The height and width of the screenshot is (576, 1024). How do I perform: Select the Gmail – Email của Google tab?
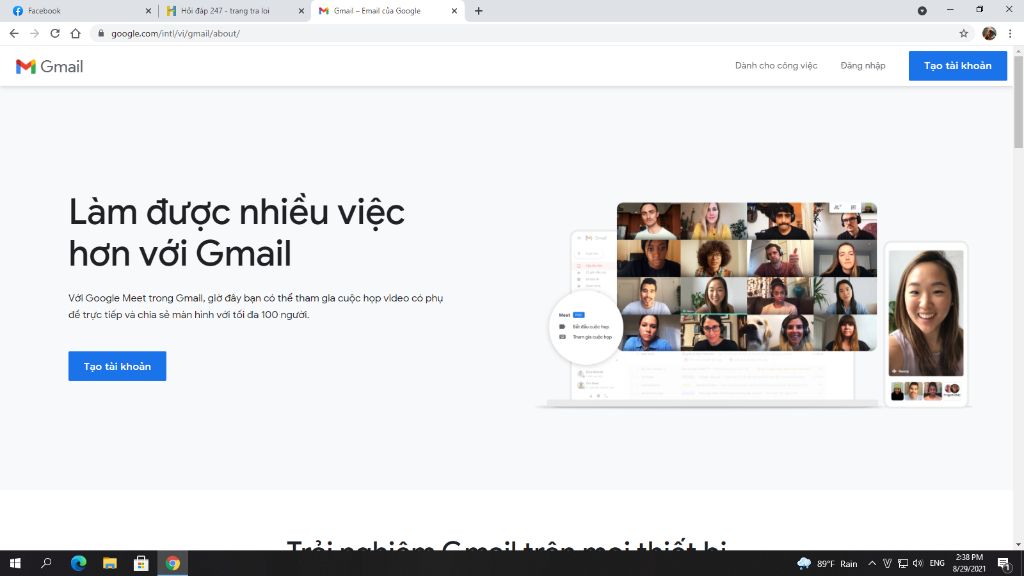click(x=388, y=10)
